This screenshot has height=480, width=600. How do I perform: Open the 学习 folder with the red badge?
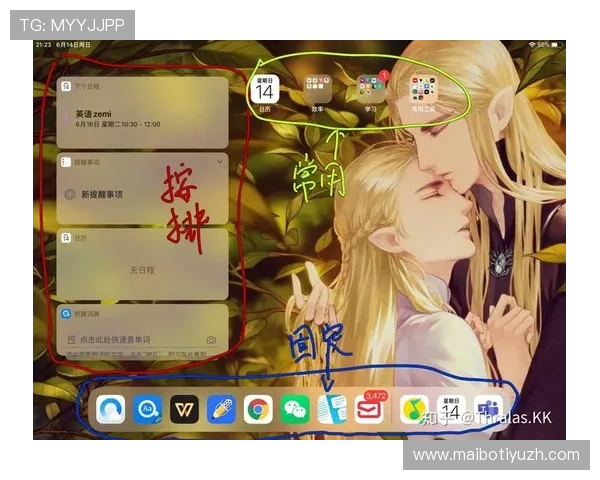(x=370, y=89)
